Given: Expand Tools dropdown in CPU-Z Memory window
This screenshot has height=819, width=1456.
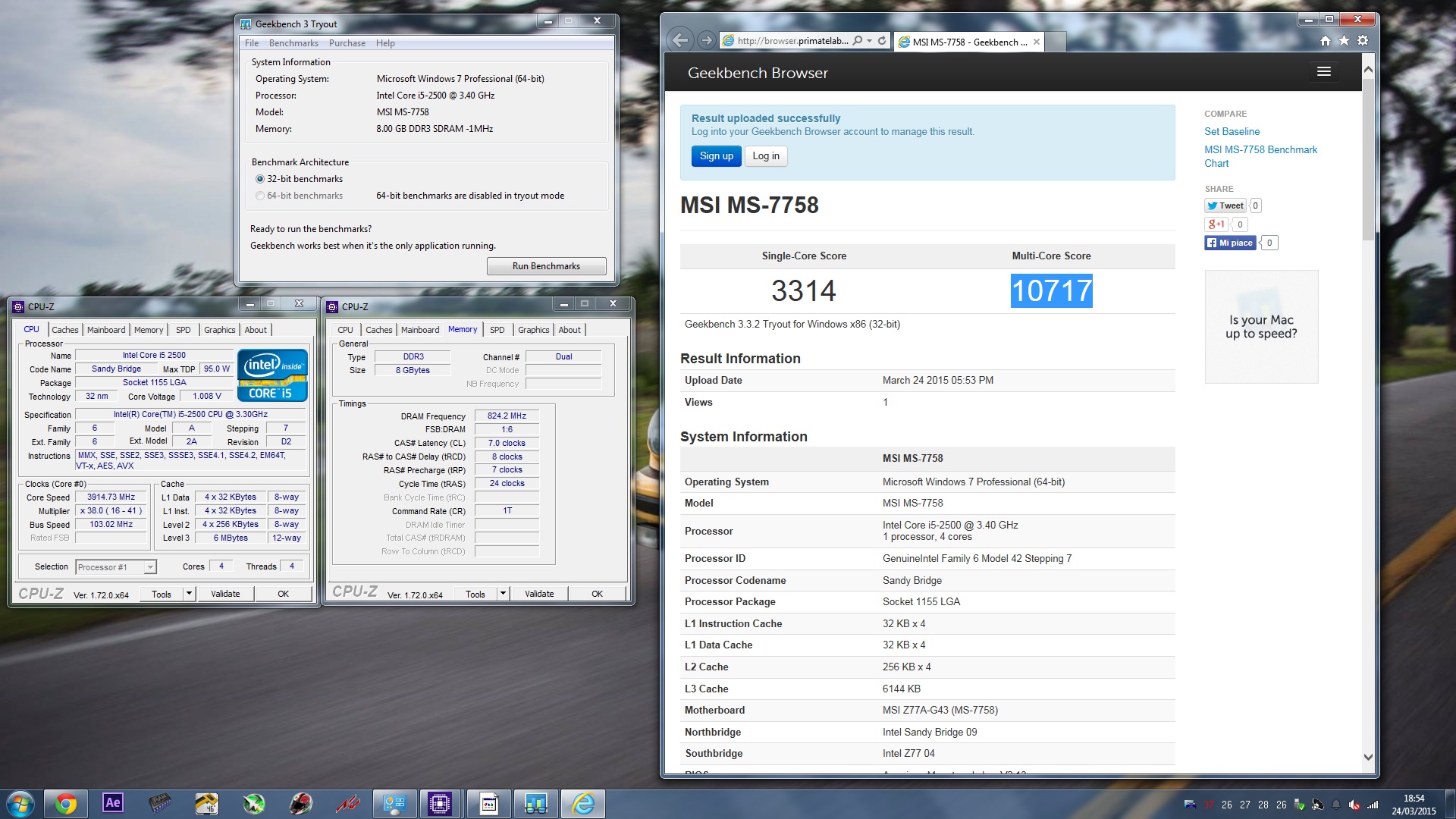Looking at the screenshot, I should (x=503, y=594).
